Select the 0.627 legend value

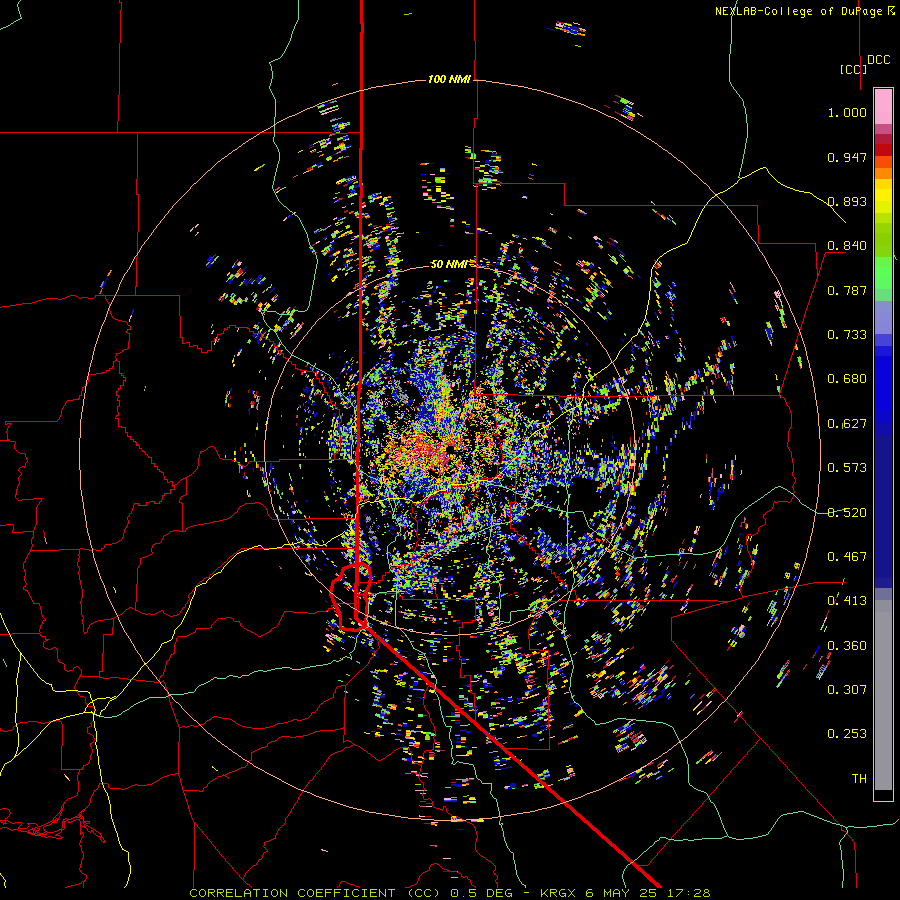tap(847, 424)
